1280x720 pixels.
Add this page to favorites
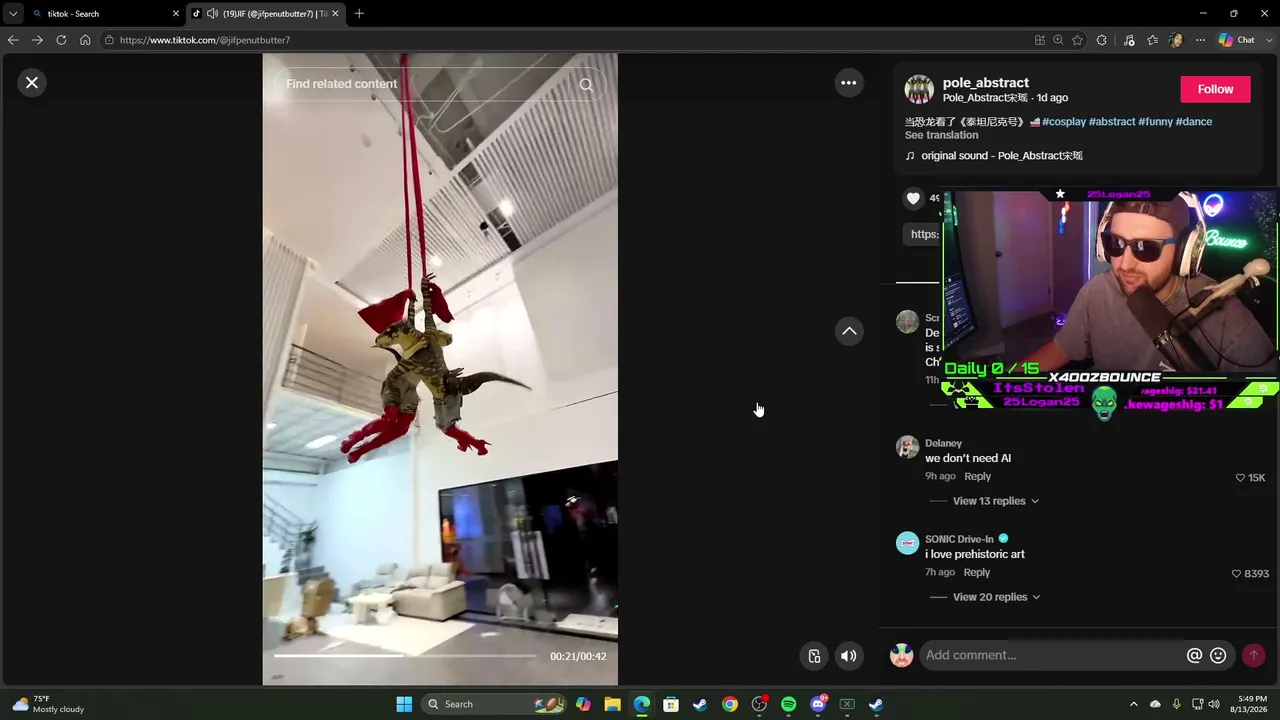click(x=1077, y=40)
